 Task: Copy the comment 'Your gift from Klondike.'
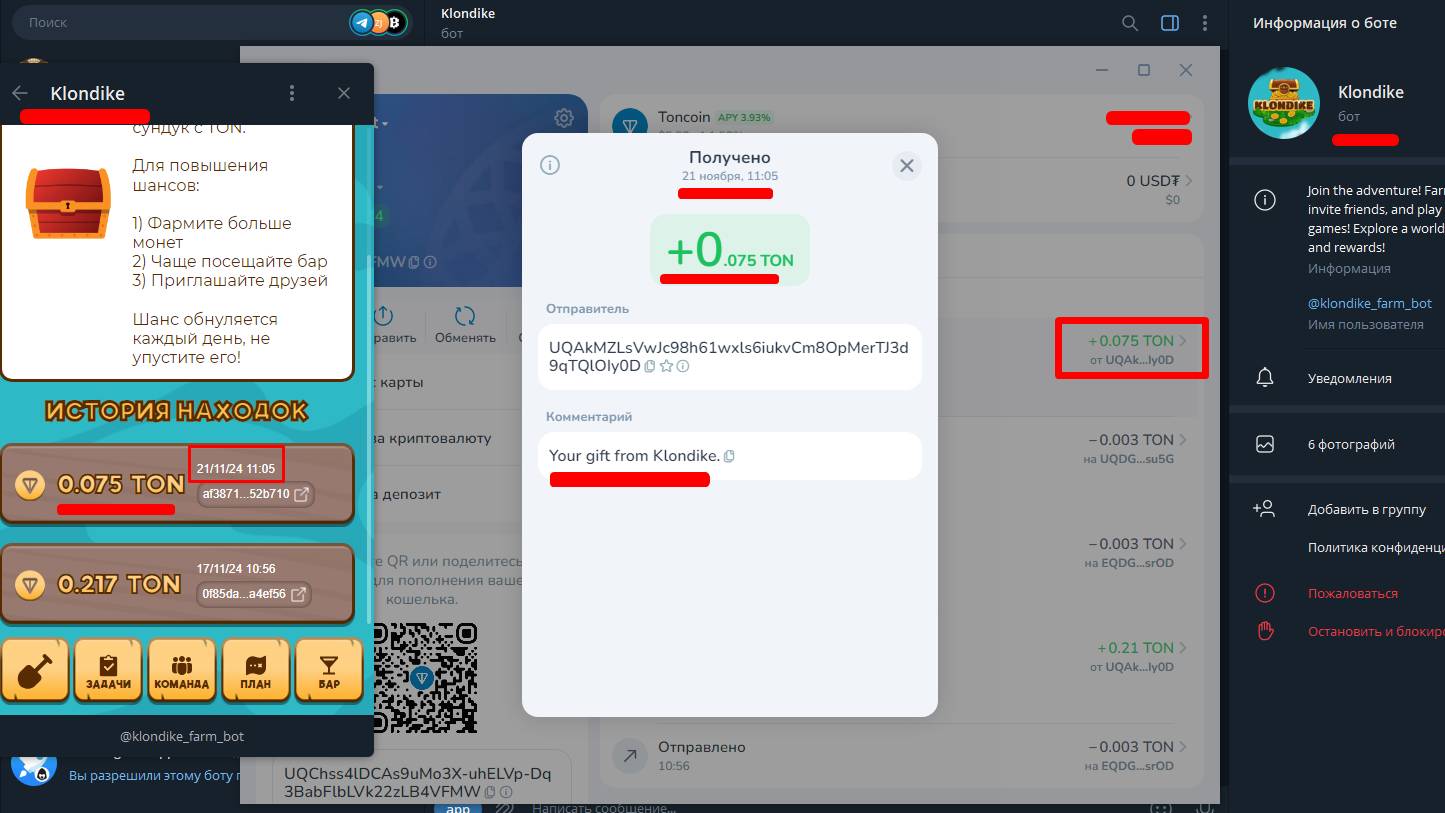click(x=729, y=456)
